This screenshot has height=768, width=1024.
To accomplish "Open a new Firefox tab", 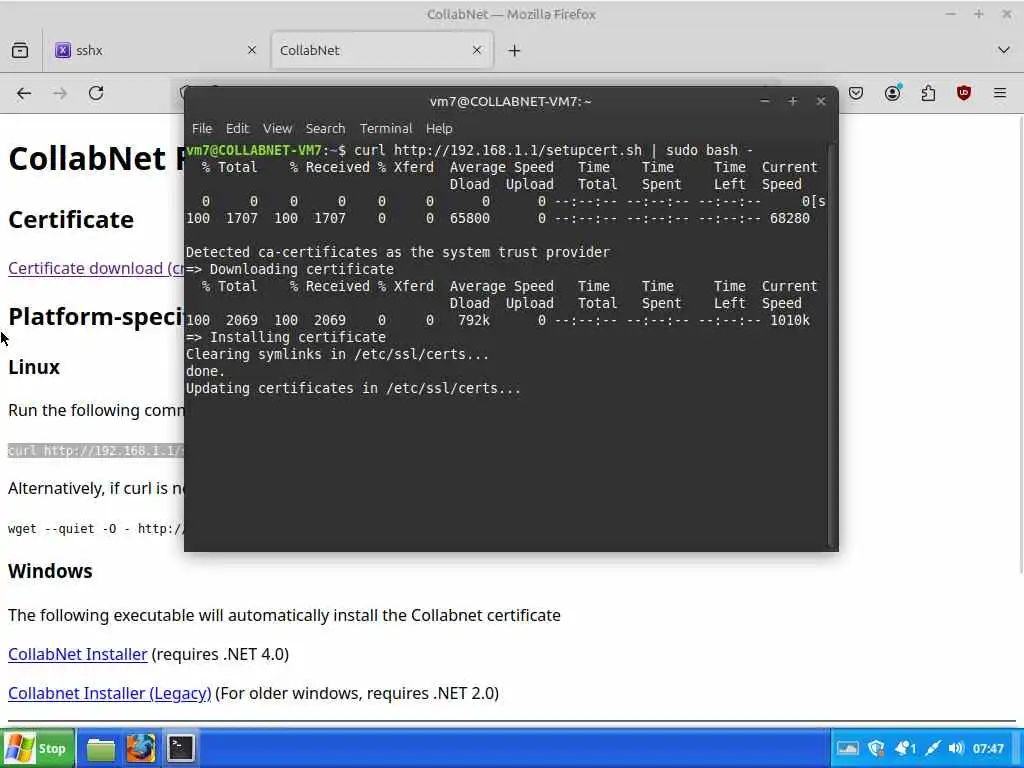I will tap(514, 50).
